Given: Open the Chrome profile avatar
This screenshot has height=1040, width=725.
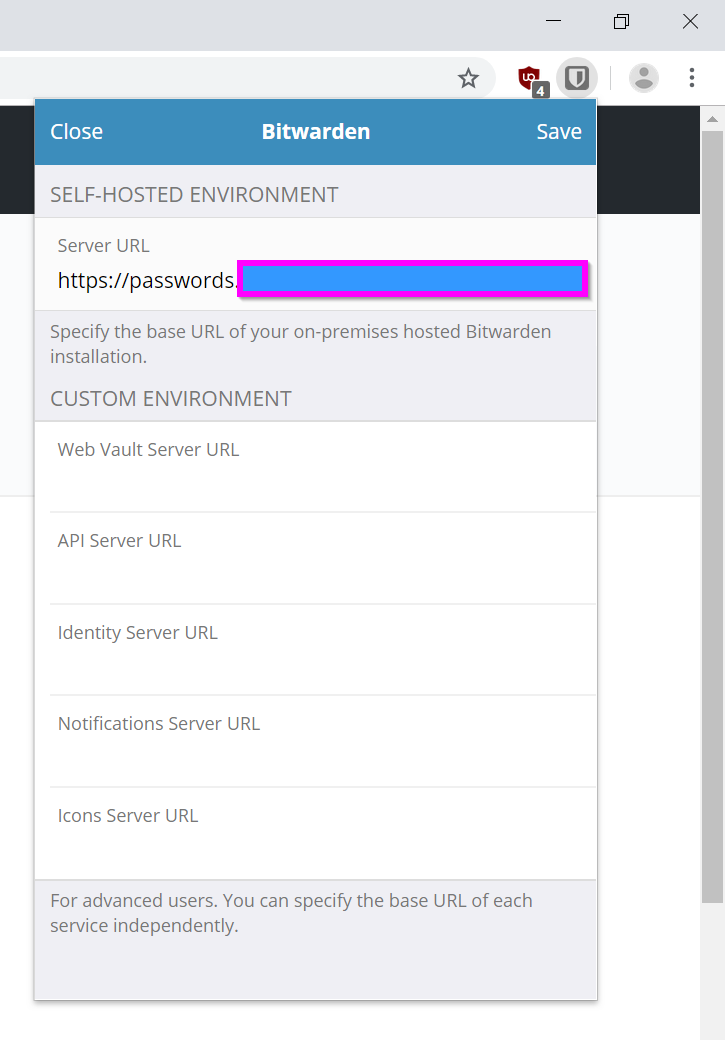Looking at the screenshot, I should (643, 77).
